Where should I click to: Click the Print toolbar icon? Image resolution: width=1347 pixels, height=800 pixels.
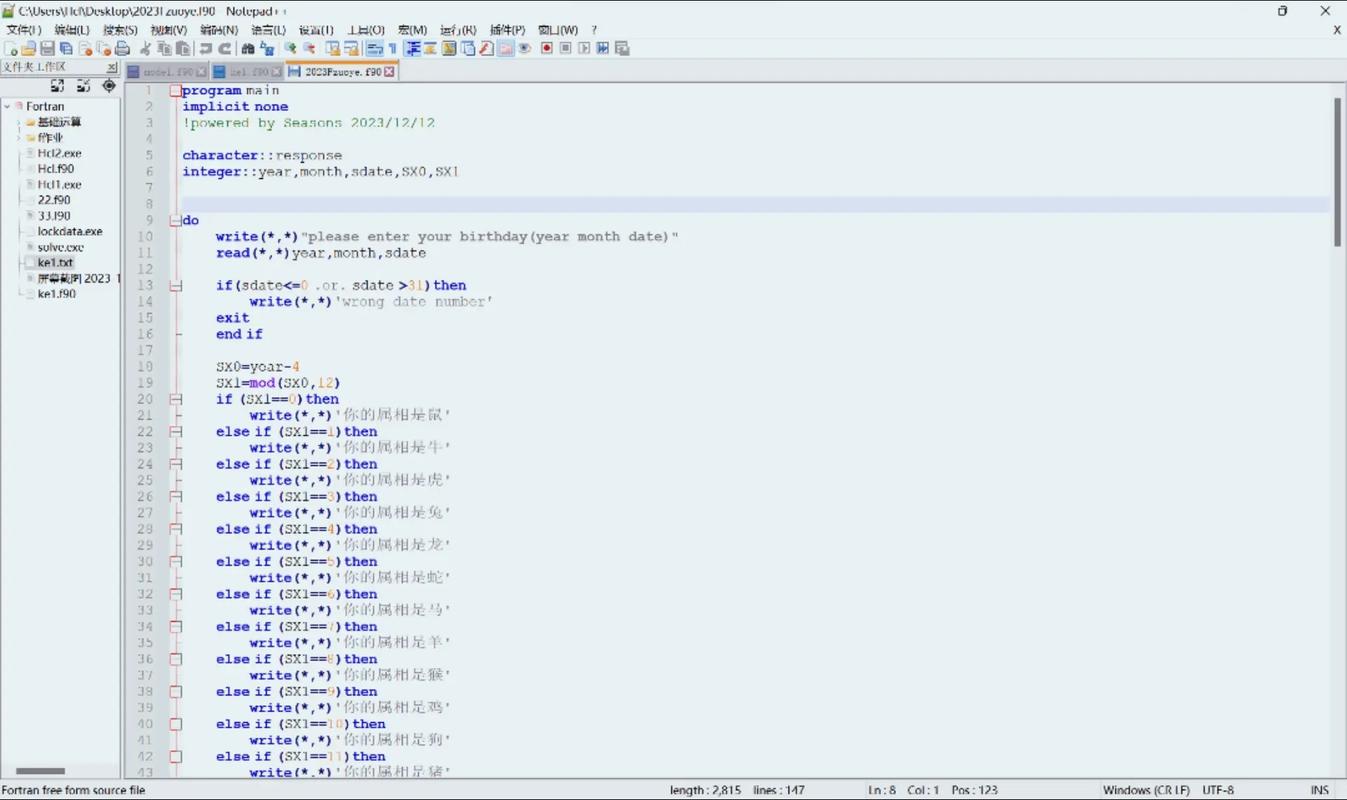click(122, 48)
